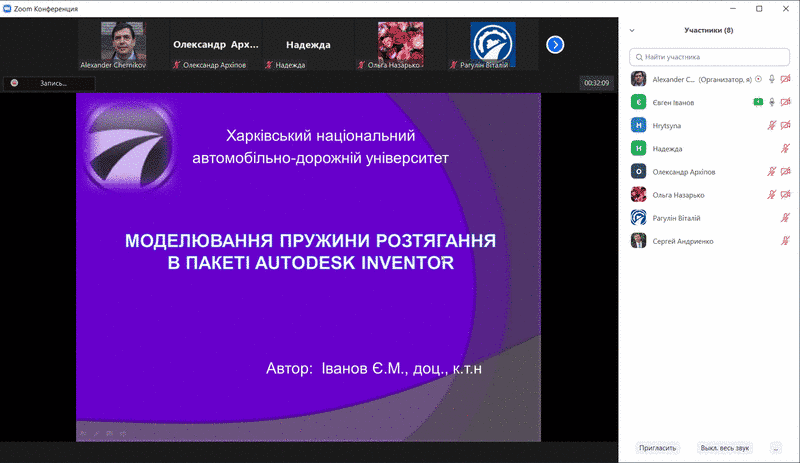Click the name Євген Іванов in list

tap(673, 103)
